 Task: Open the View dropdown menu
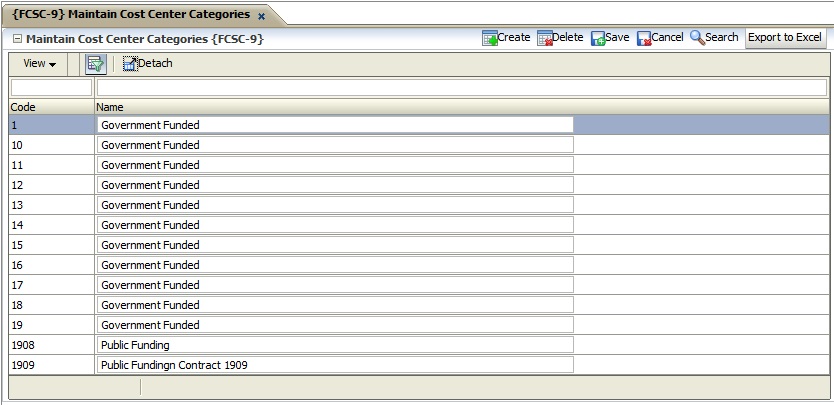(39, 64)
